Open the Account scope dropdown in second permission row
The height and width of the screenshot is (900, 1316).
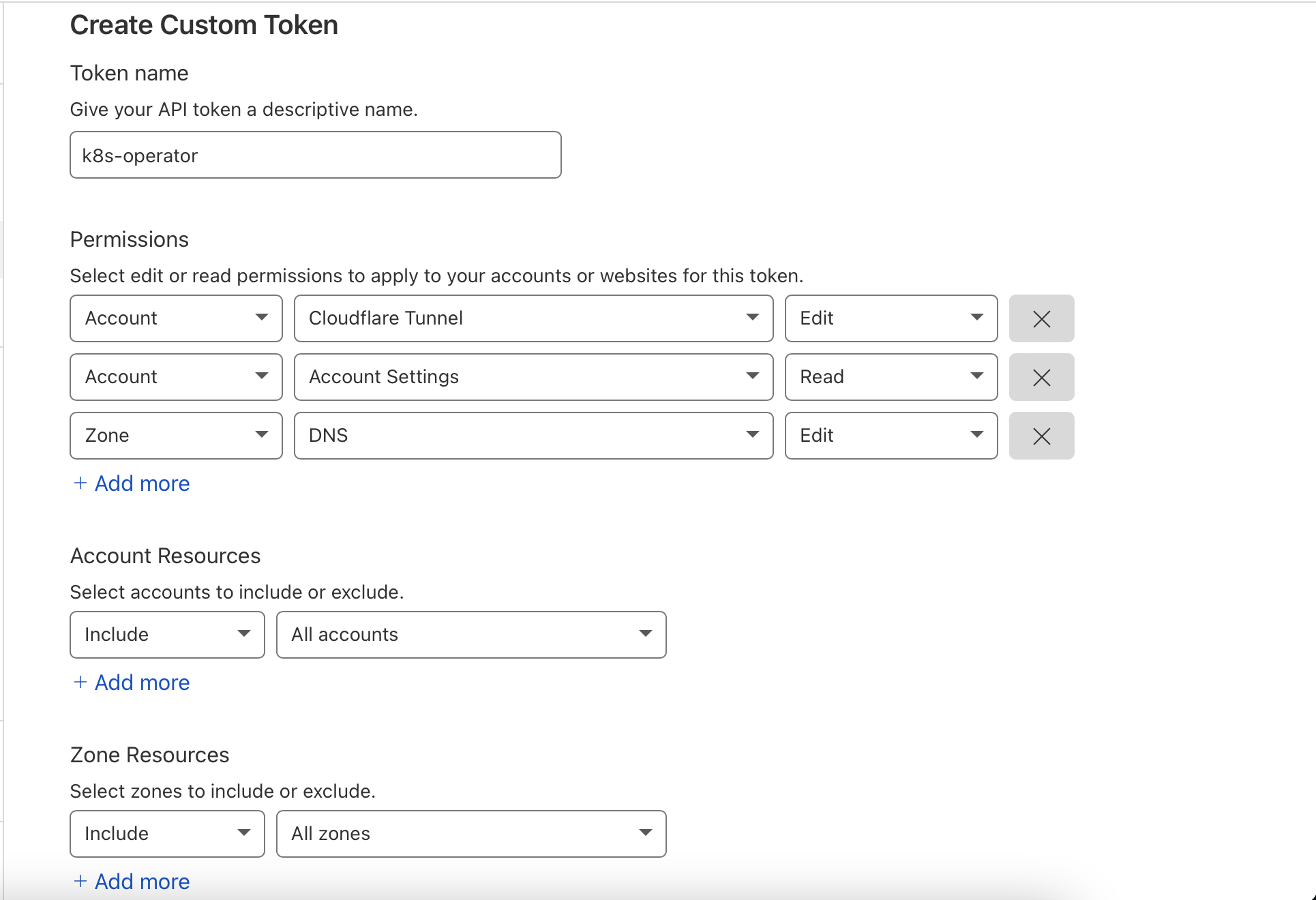(175, 376)
